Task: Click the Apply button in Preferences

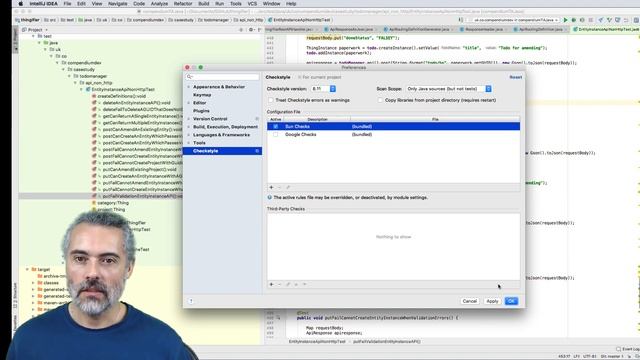Action: [x=492, y=301]
